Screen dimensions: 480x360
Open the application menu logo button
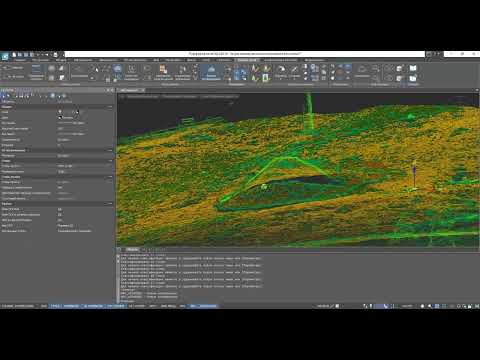pos(5,57)
